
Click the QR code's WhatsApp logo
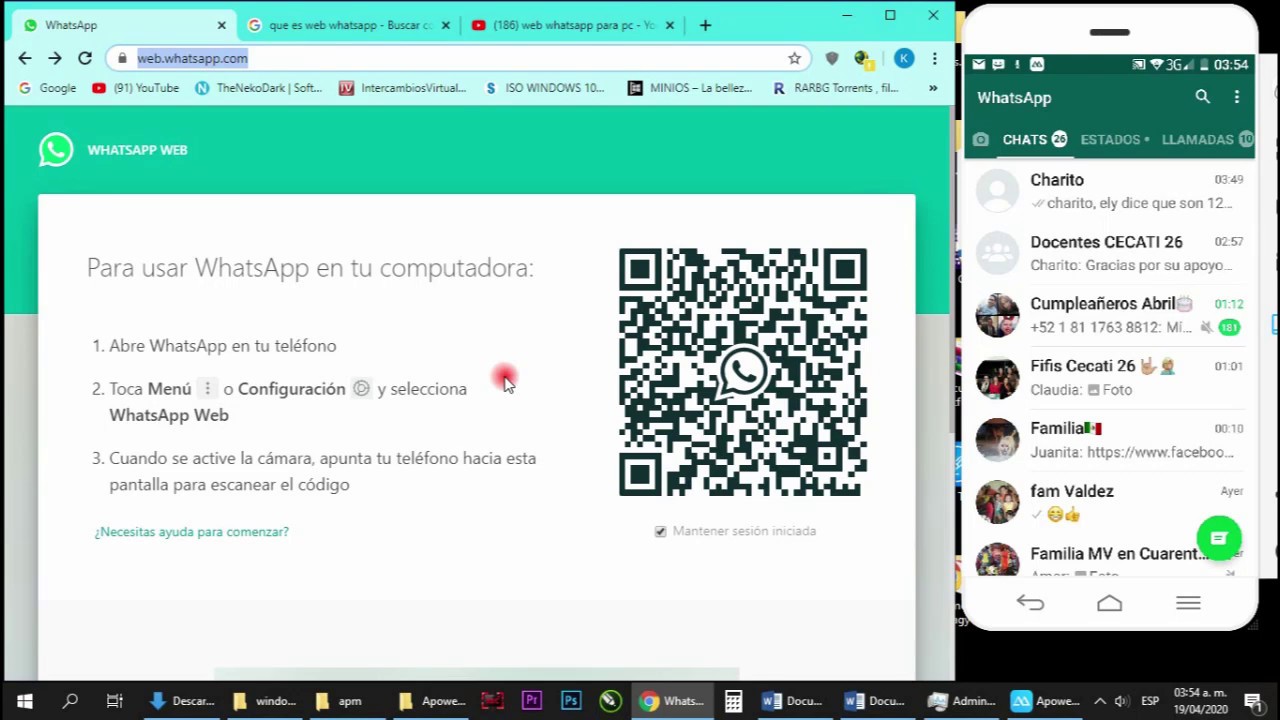[743, 372]
